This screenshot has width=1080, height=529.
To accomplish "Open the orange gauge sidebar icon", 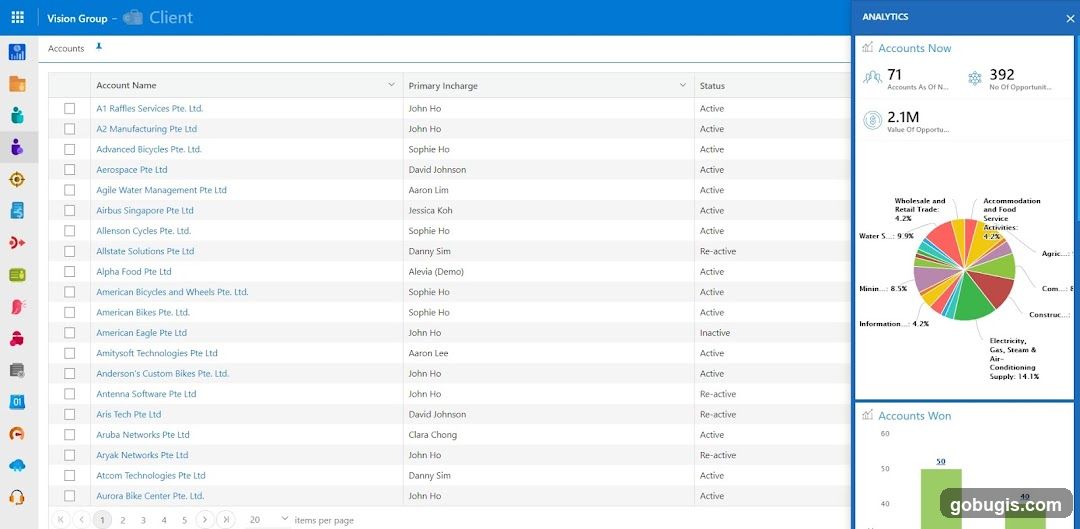I will (x=17, y=434).
